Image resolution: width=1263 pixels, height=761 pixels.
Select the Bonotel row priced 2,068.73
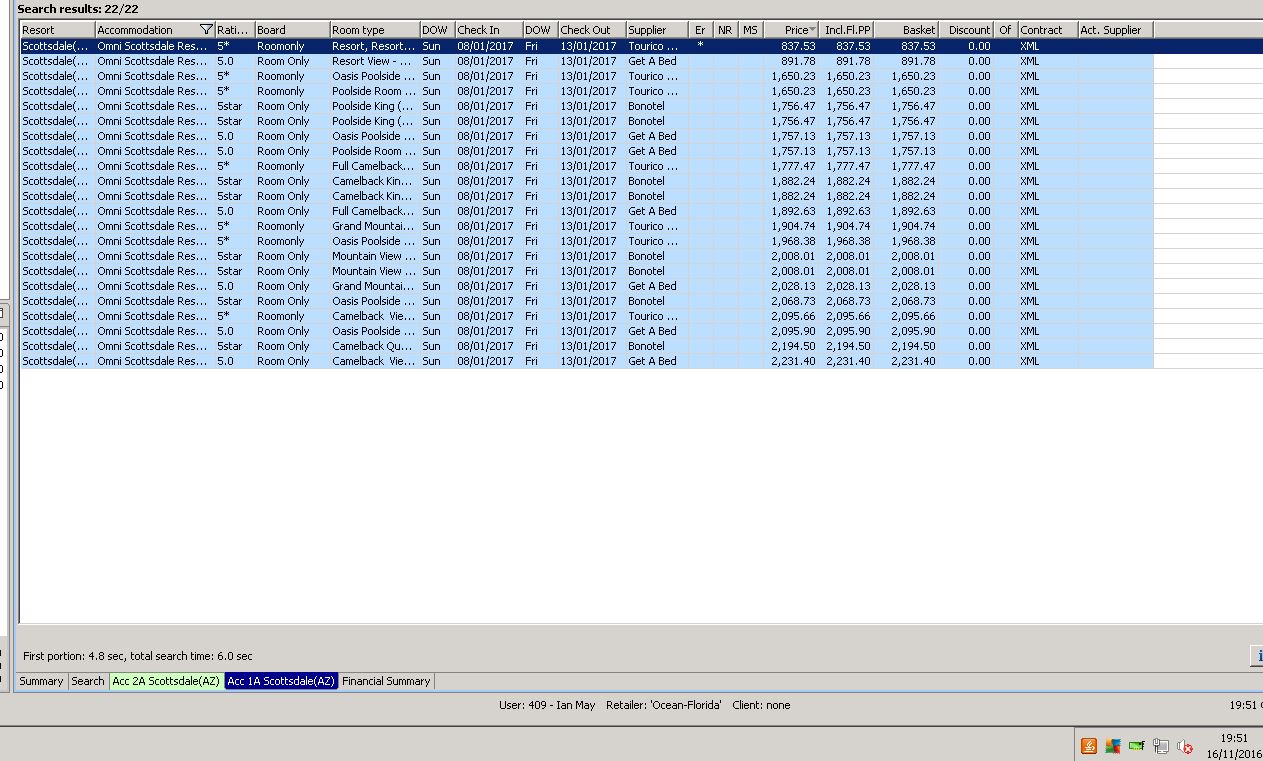tap(587, 301)
